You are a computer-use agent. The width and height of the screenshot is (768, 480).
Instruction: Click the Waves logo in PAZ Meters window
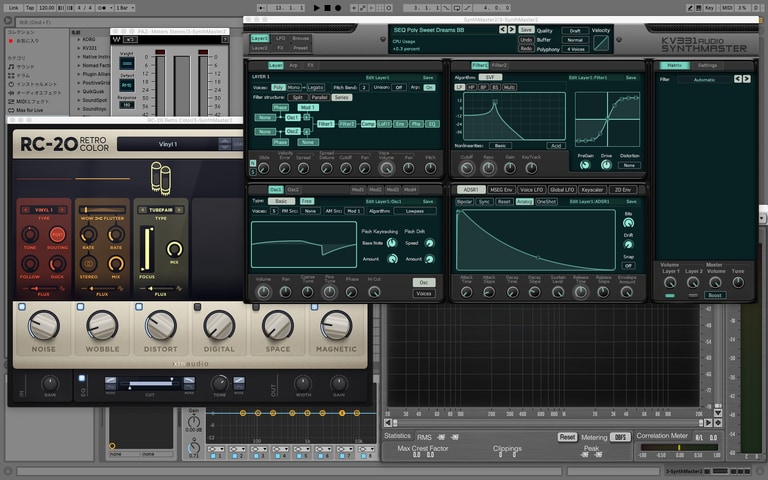pyautogui.click(x=117, y=39)
